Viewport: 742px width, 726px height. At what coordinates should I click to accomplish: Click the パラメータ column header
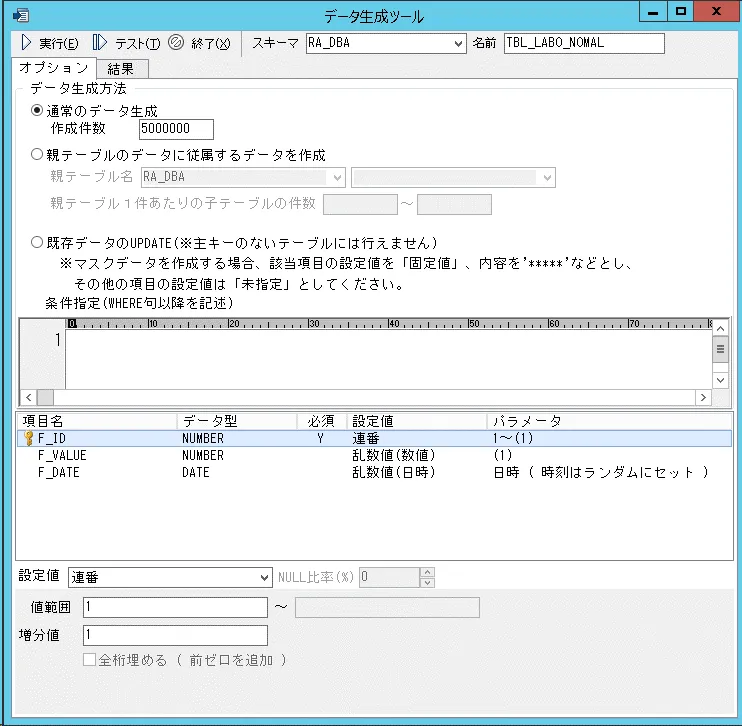610,421
